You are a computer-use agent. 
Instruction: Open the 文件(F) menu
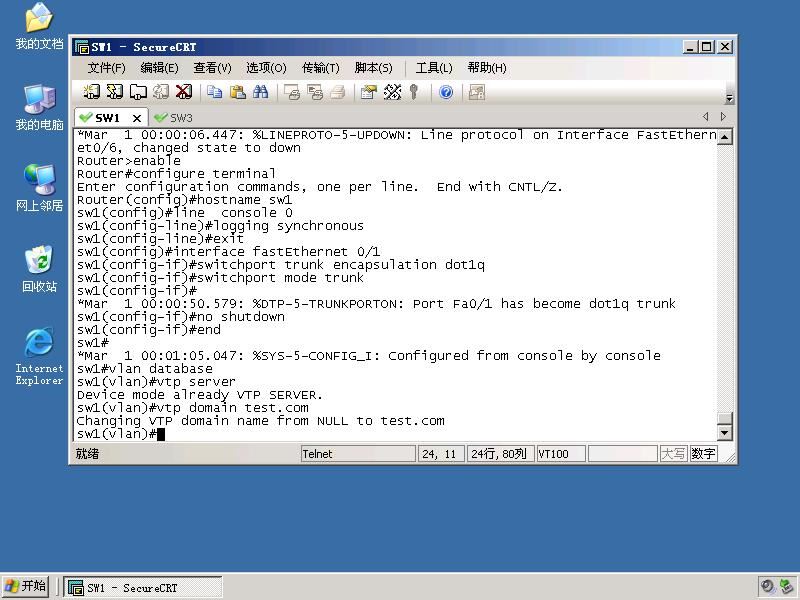106,68
